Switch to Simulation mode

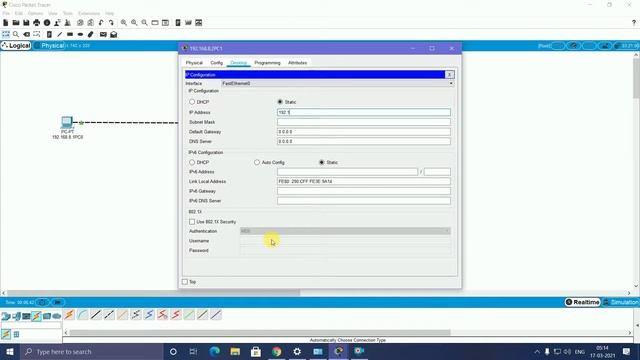click(621, 302)
